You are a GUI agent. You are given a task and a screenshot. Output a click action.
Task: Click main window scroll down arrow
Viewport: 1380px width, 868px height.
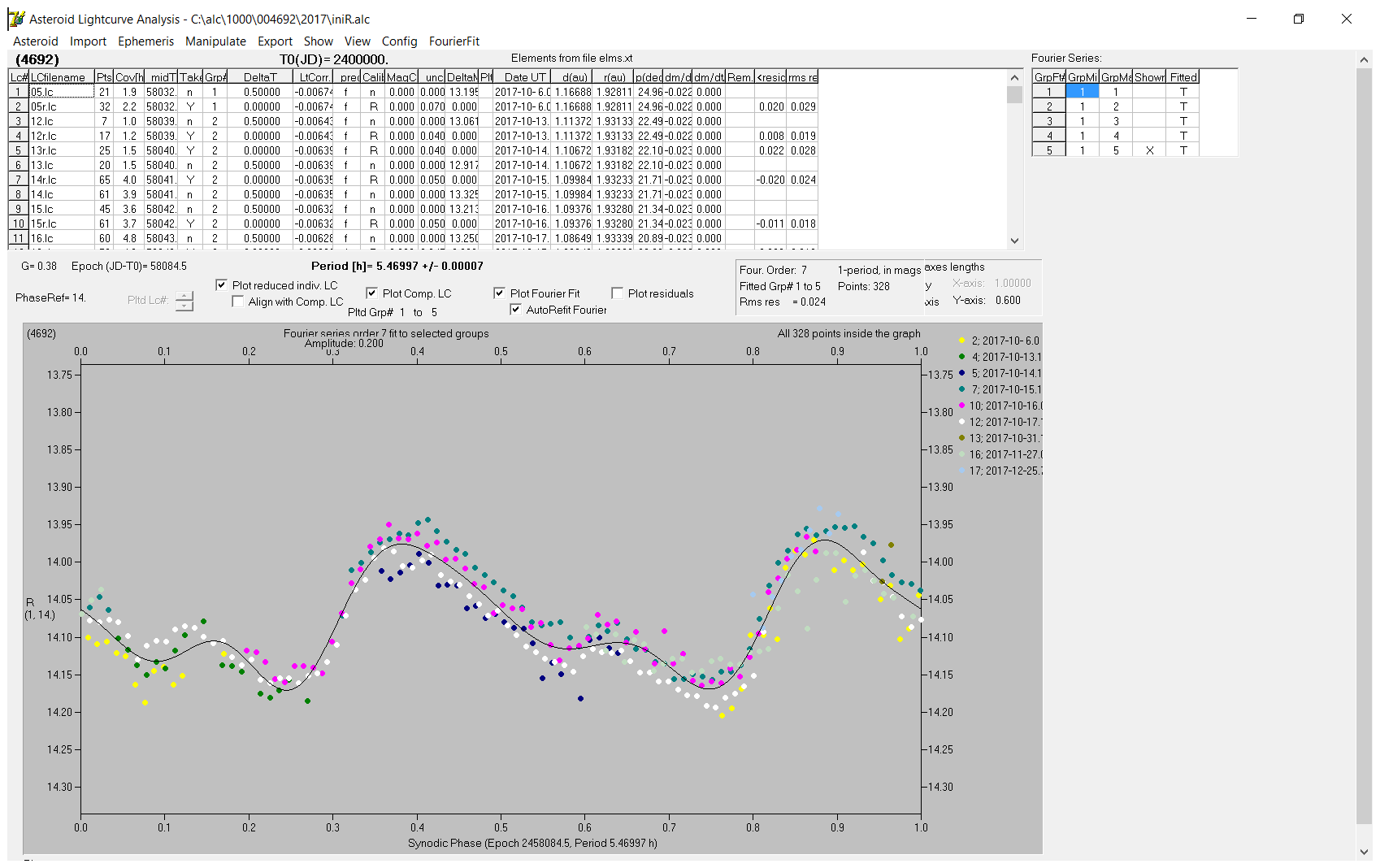pyautogui.click(x=1364, y=852)
